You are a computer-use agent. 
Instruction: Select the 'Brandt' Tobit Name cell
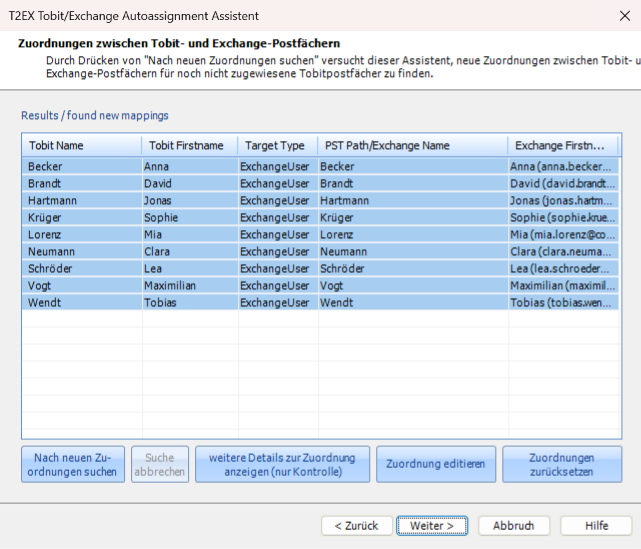click(82, 184)
